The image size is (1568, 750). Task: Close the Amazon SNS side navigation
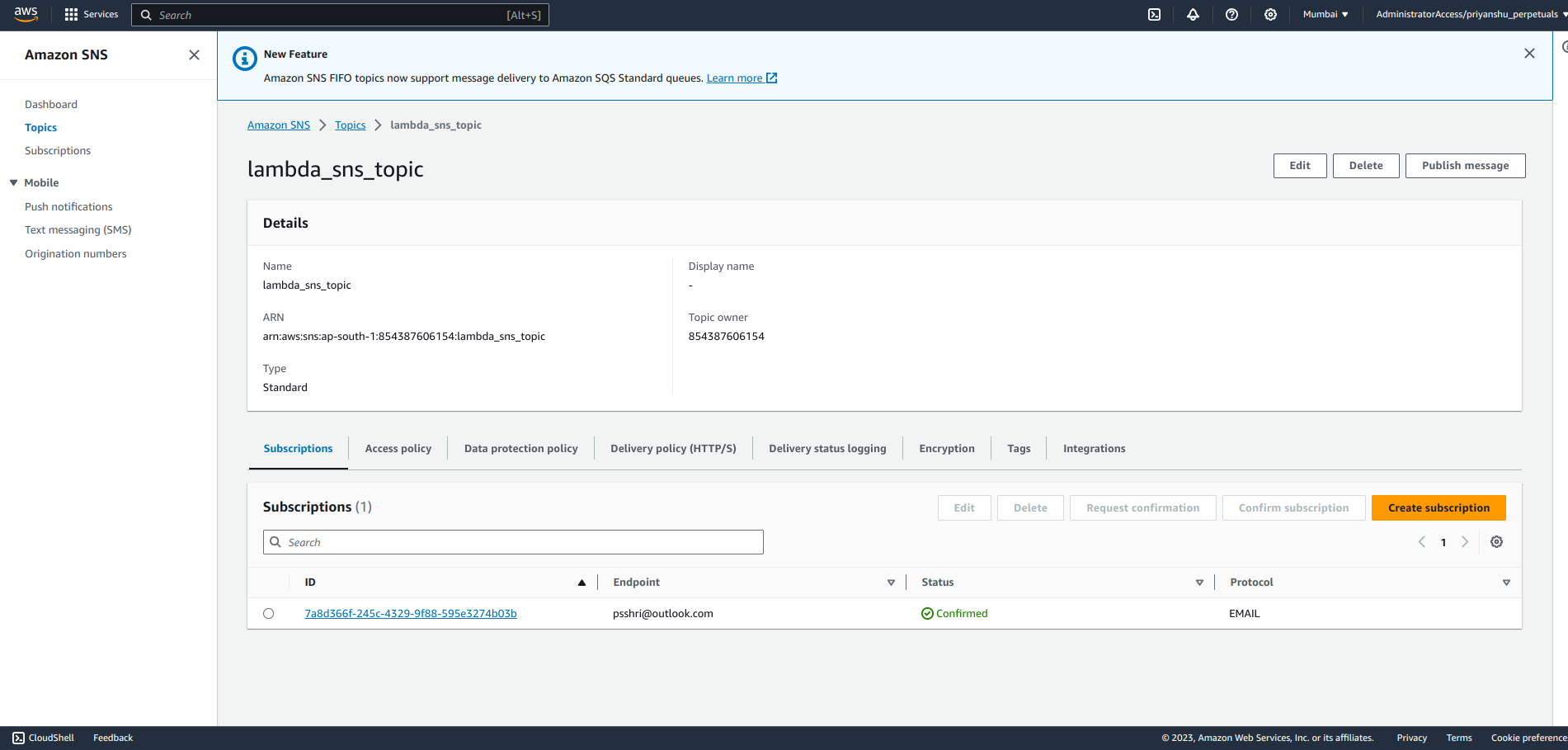coord(194,54)
